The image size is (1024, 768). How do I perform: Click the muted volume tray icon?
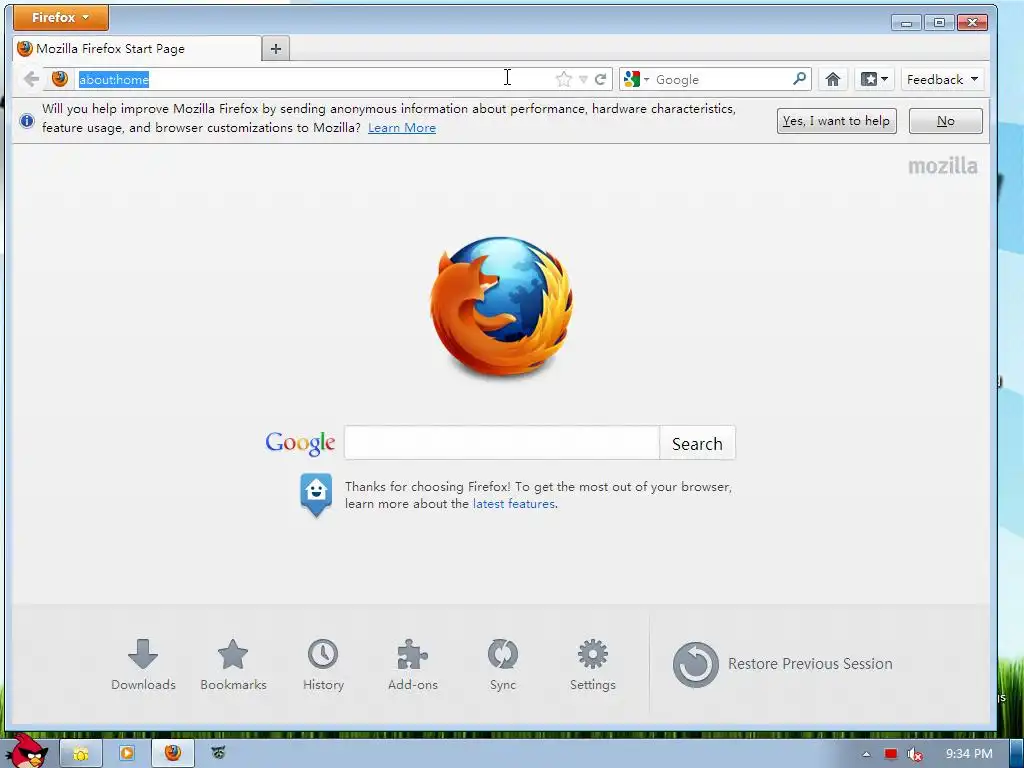click(914, 754)
